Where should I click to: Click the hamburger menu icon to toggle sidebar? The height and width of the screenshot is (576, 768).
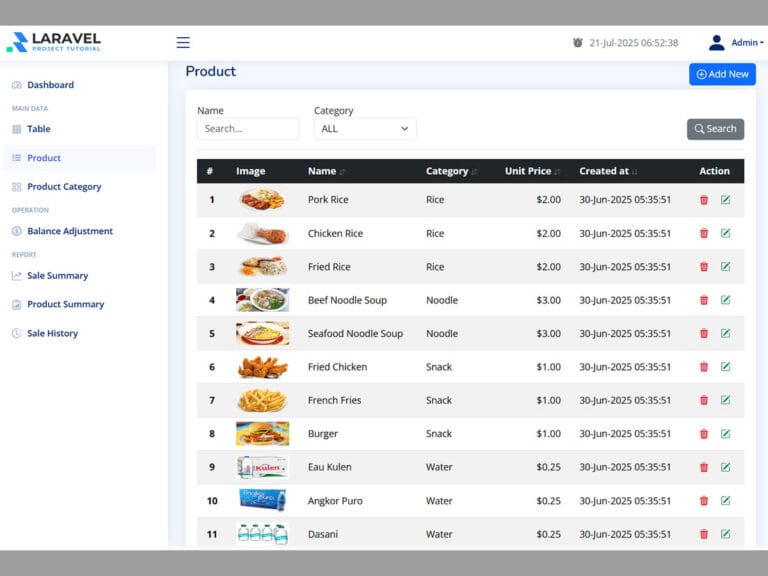click(x=183, y=42)
